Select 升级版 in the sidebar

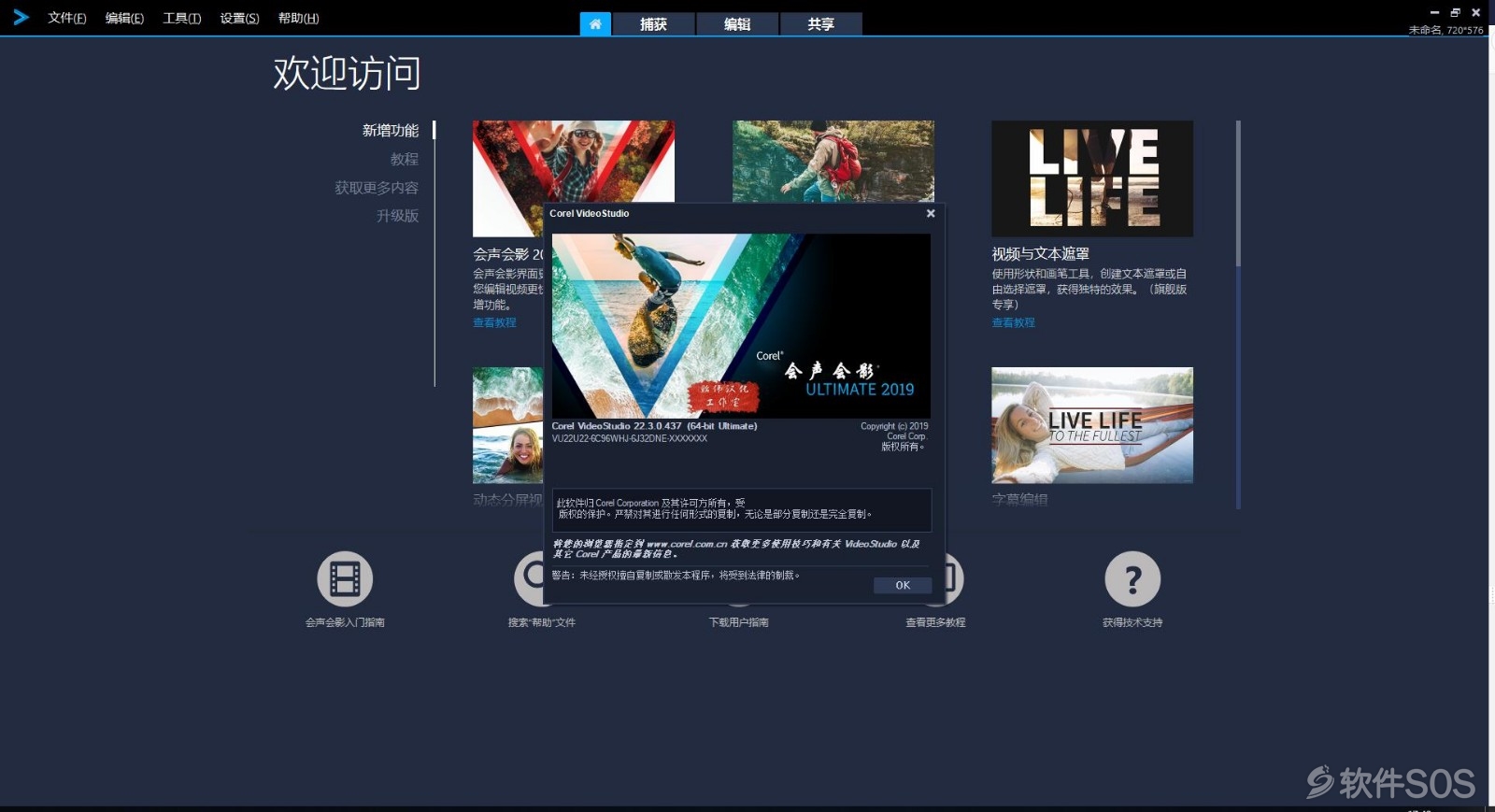coord(397,216)
